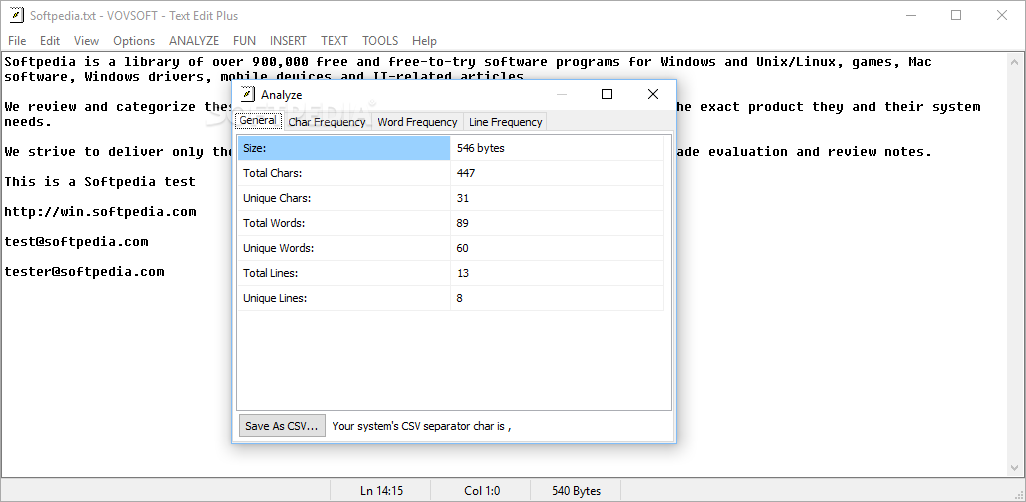Click the 540 Bytes status bar entry
This screenshot has width=1026, height=502.
point(576,490)
